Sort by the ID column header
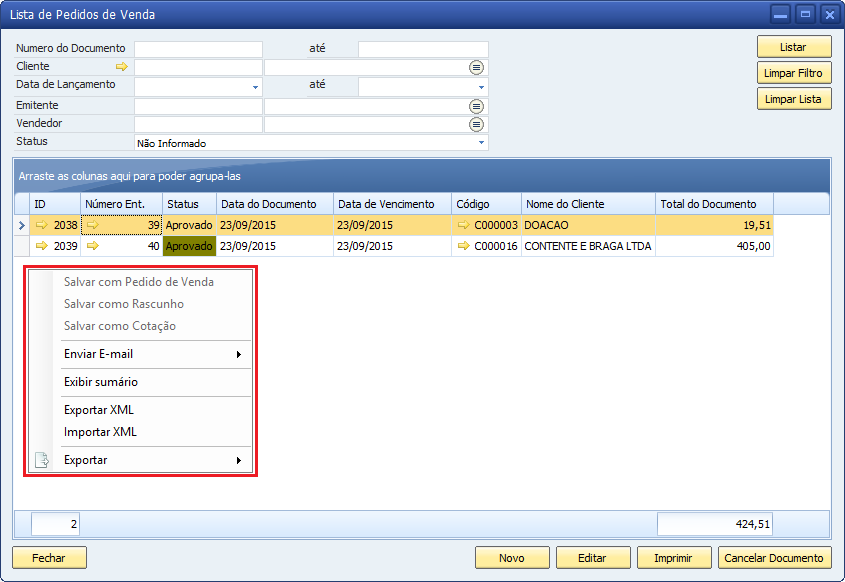Image resolution: width=845 pixels, height=582 pixels. click(55, 204)
